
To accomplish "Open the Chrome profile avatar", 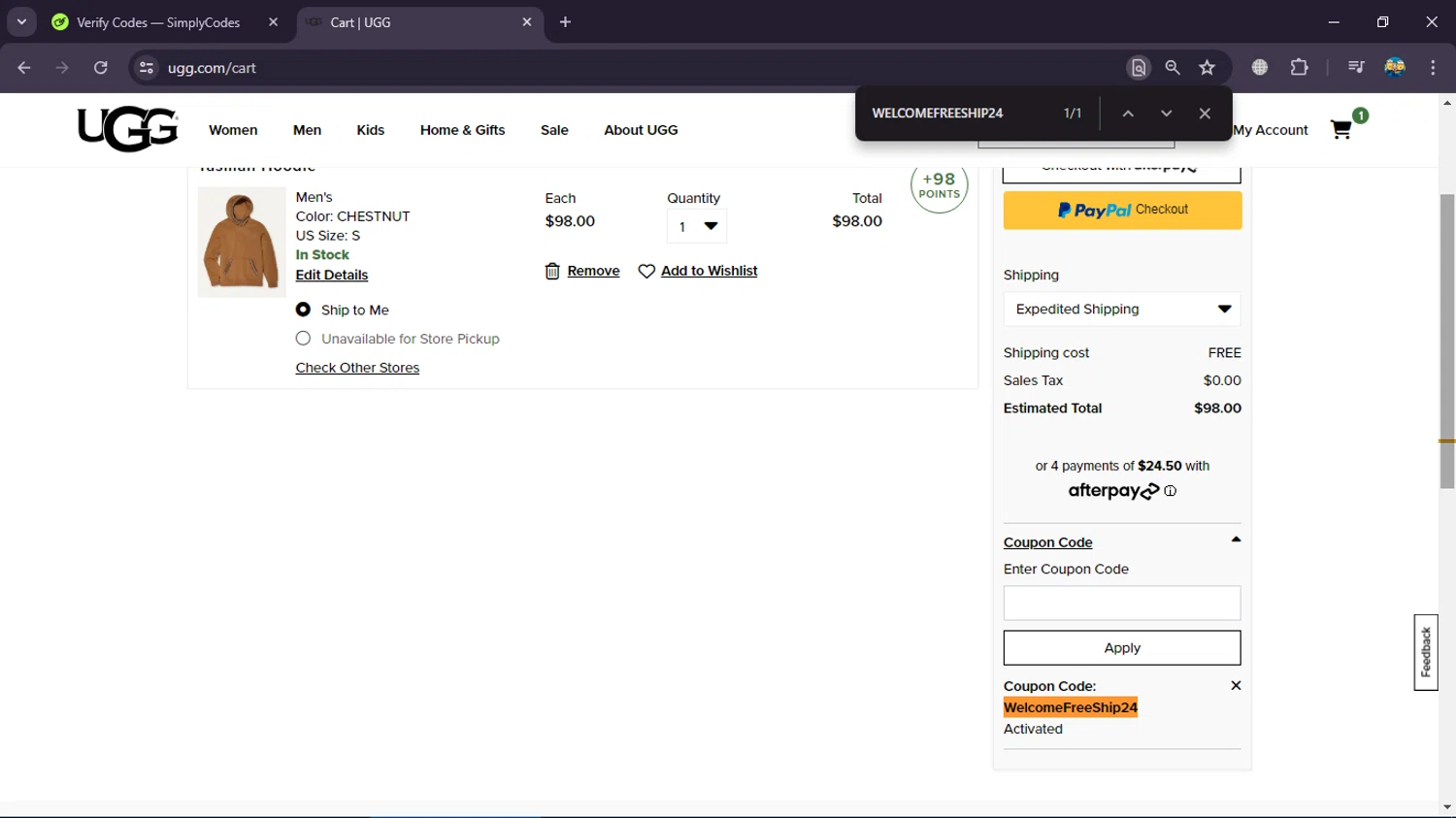I will [1395, 68].
